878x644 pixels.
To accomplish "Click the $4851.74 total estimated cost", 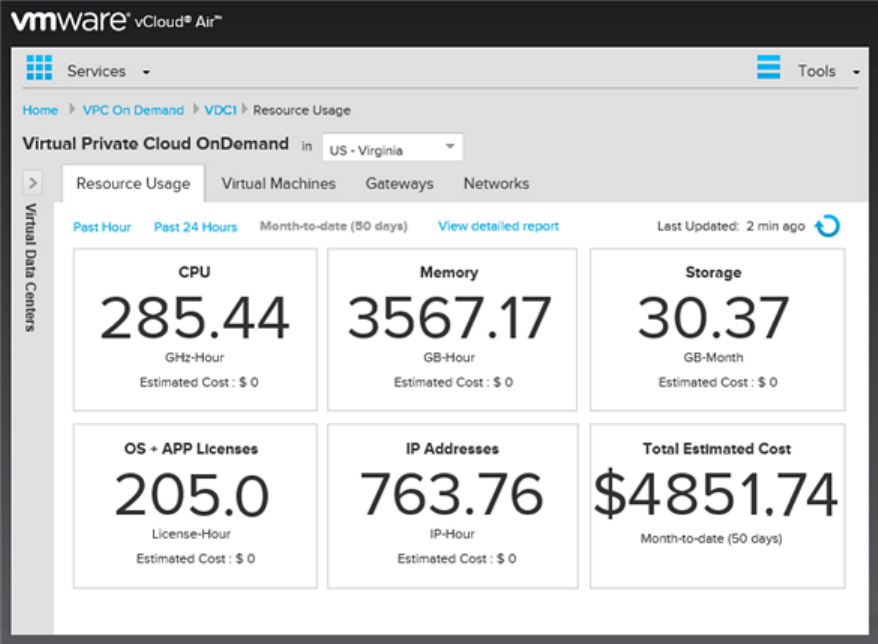I will click(x=716, y=494).
